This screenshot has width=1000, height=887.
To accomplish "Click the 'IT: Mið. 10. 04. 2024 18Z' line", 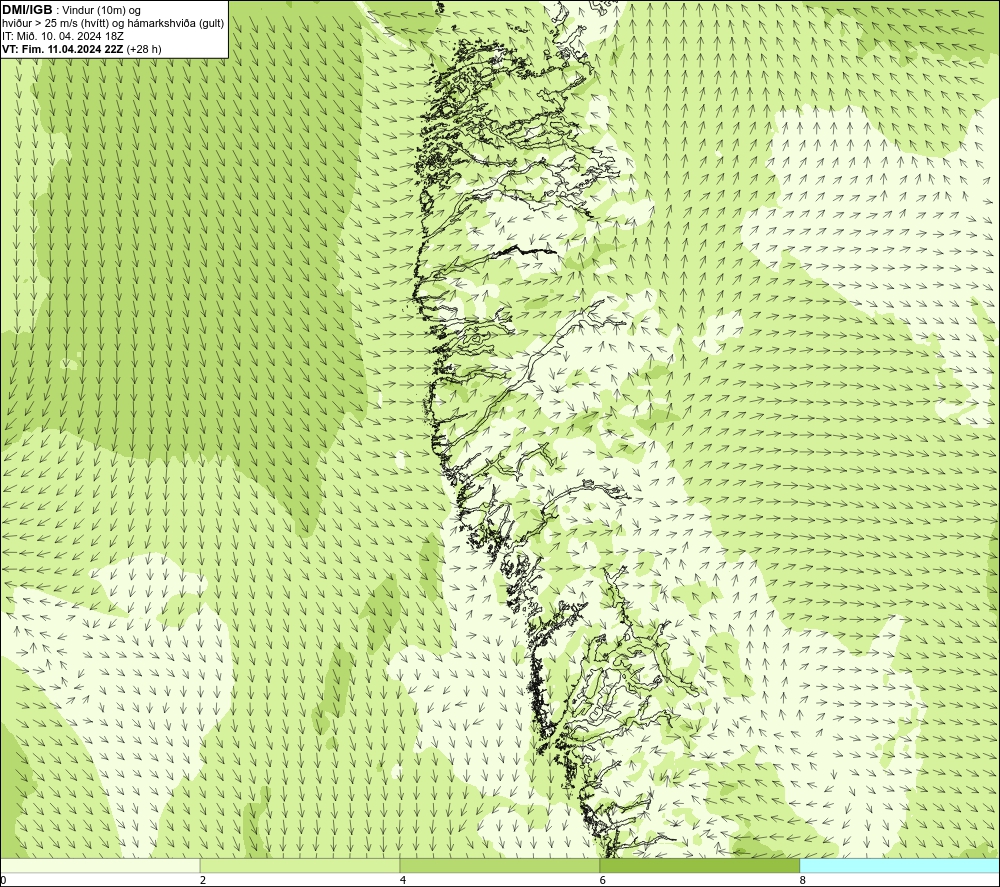I will (63, 36).
